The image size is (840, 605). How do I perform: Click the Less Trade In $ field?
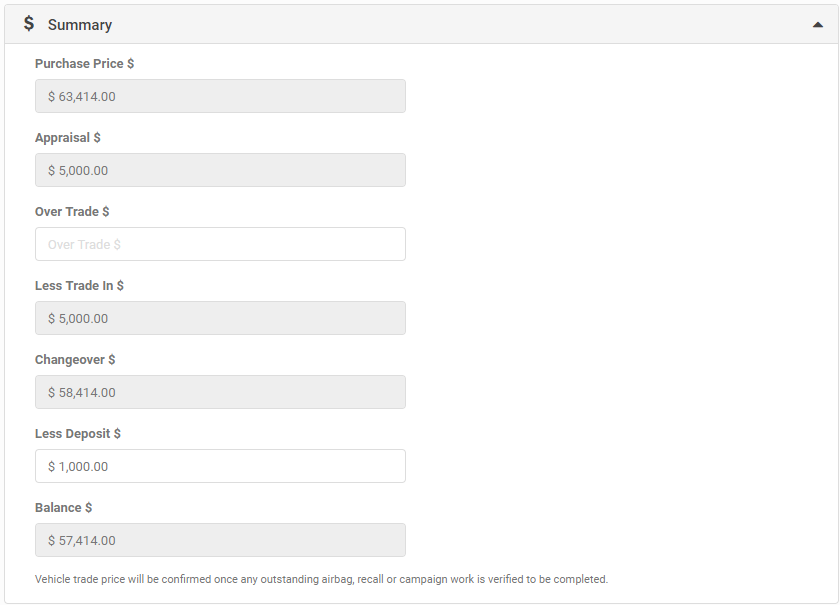[220, 318]
